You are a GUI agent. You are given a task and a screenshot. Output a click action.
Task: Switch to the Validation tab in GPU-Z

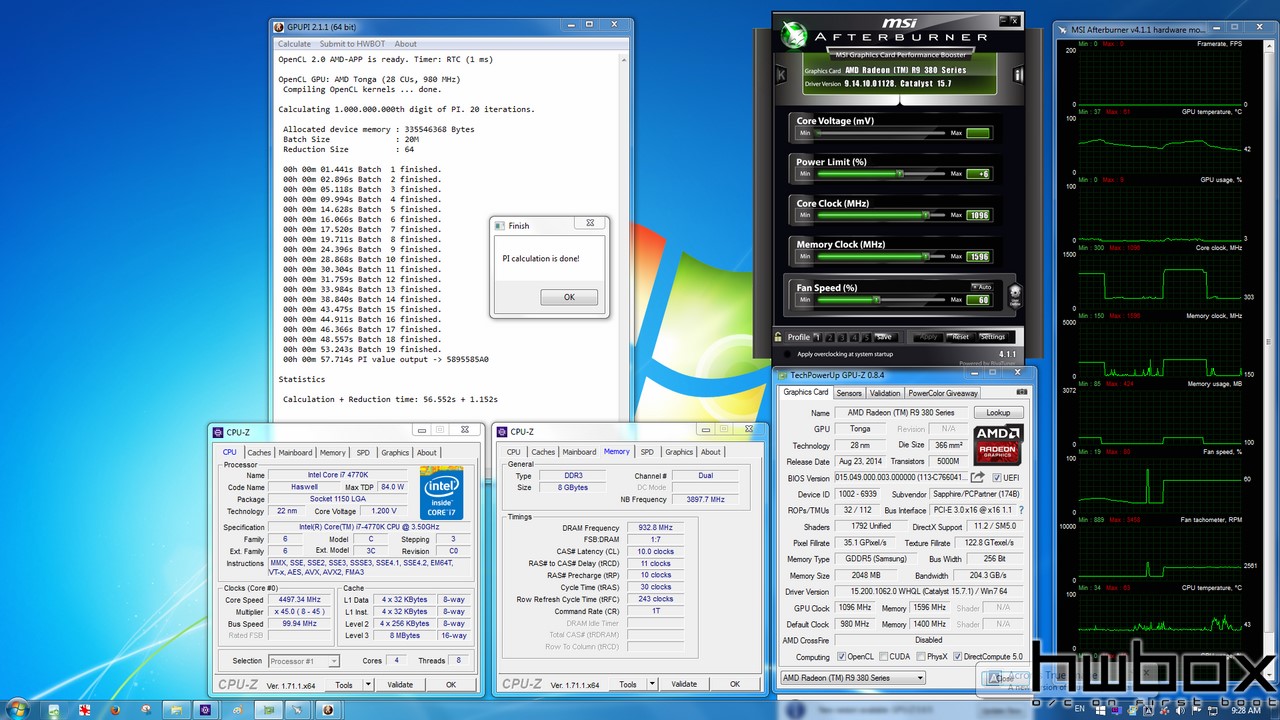click(885, 393)
